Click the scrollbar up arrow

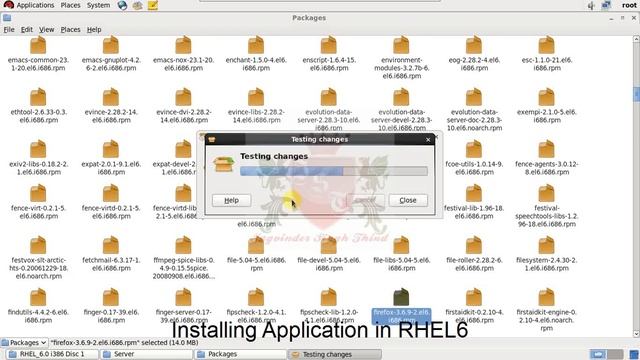636,39
